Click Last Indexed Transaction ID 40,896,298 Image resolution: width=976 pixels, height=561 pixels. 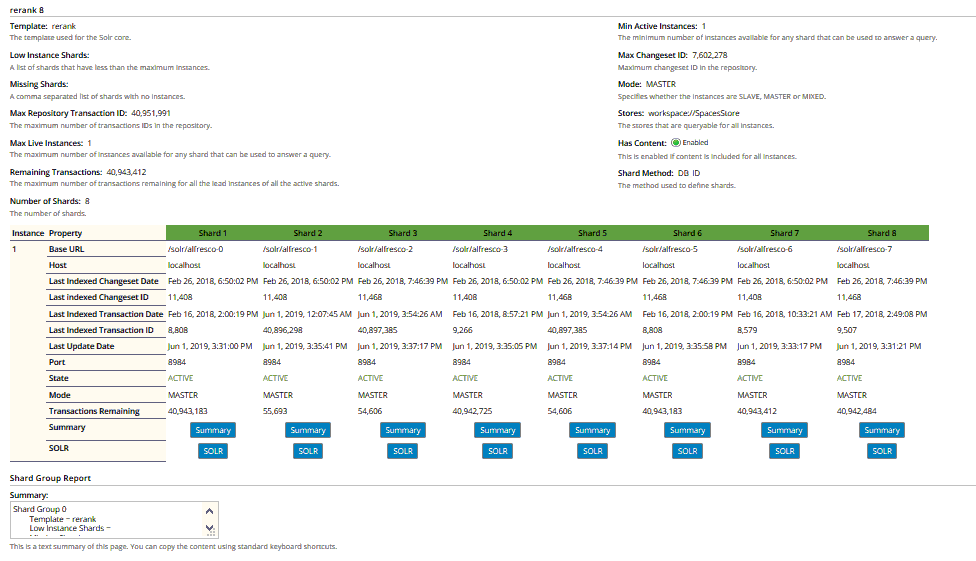point(283,331)
